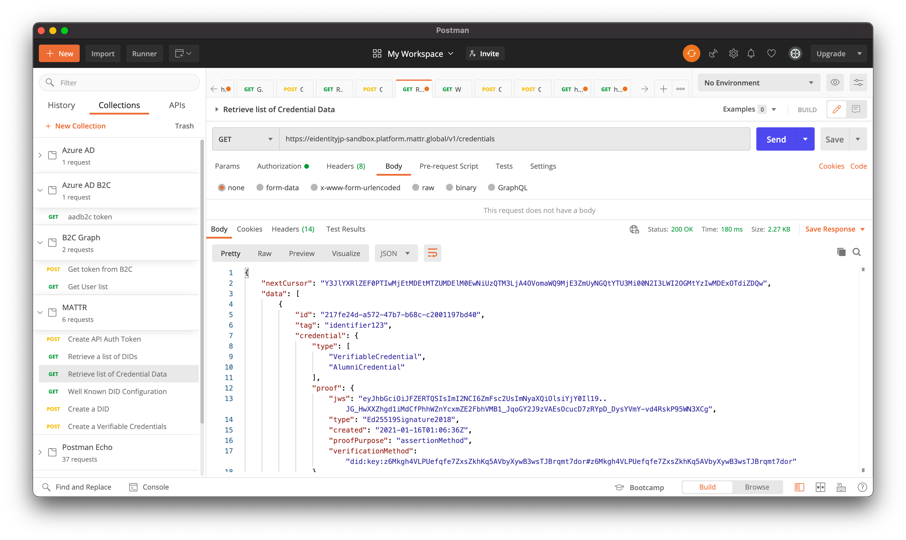
Task: Click the request URL field
Action: point(514,139)
